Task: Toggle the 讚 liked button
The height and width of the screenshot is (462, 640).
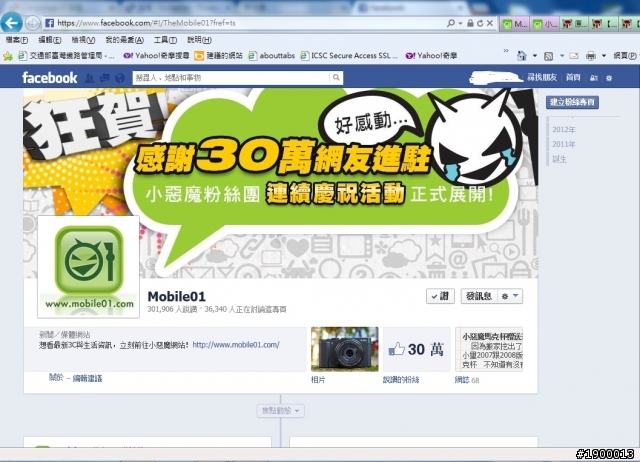Action: click(x=440, y=296)
